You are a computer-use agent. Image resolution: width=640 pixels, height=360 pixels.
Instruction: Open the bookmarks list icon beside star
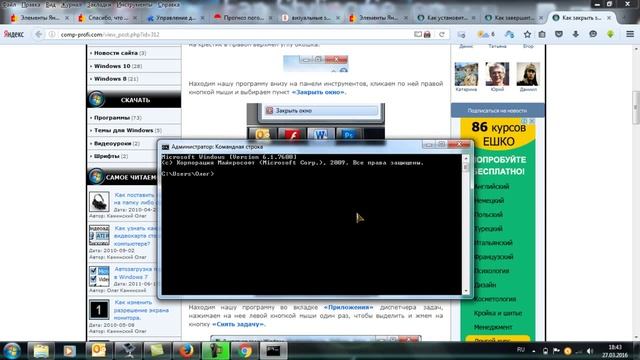click(x=542, y=34)
